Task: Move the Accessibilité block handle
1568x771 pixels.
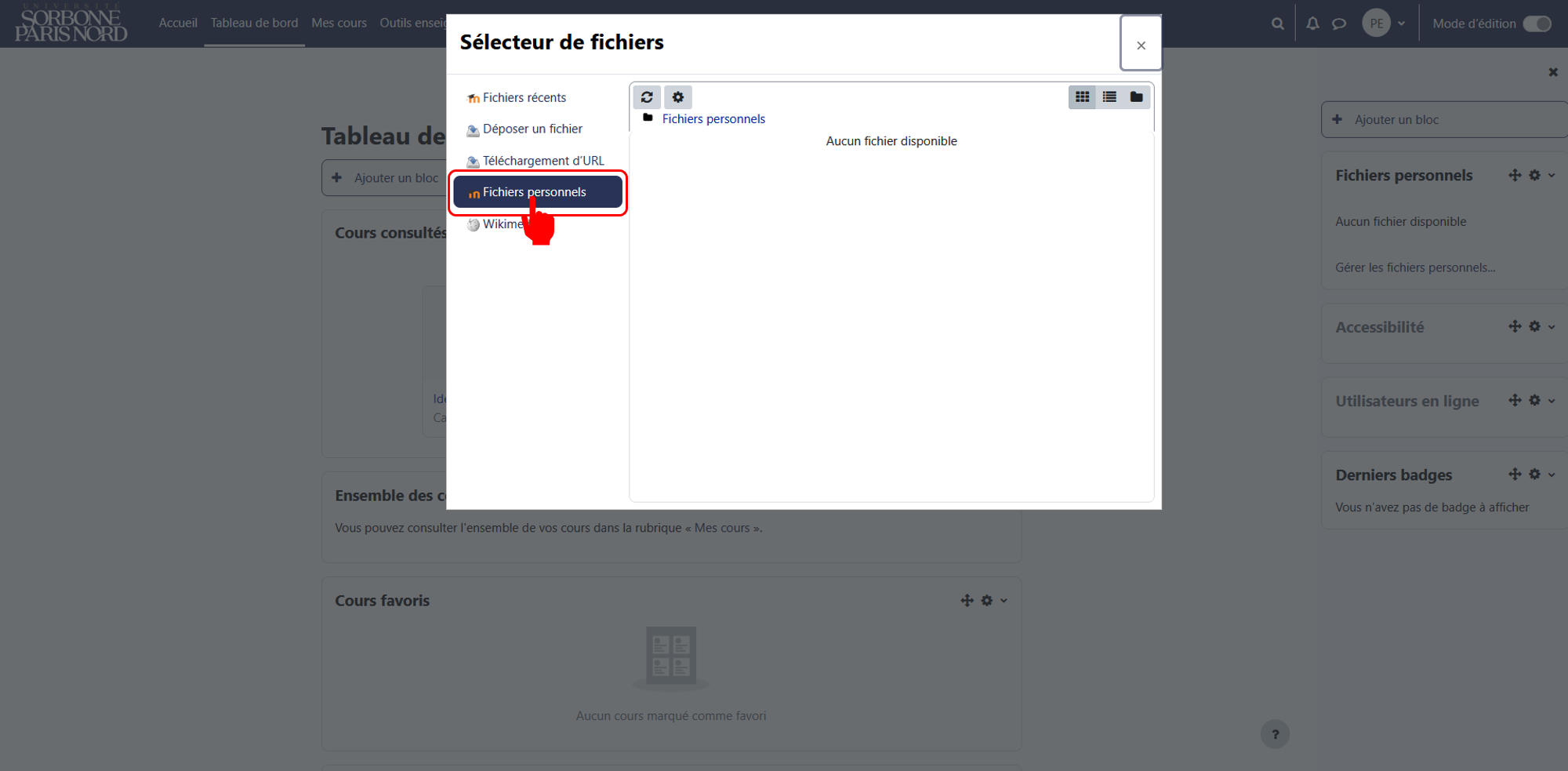Action: click(x=1515, y=327)
